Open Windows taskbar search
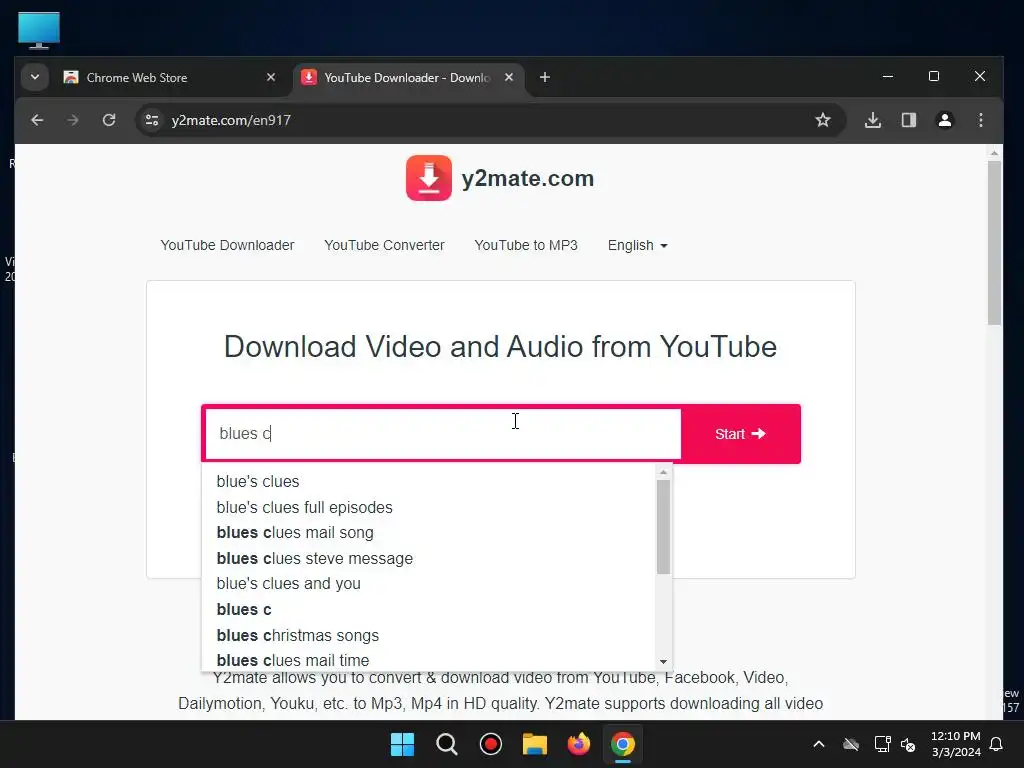The width and height of the screenshot is (1024, 768). [447, 744]
